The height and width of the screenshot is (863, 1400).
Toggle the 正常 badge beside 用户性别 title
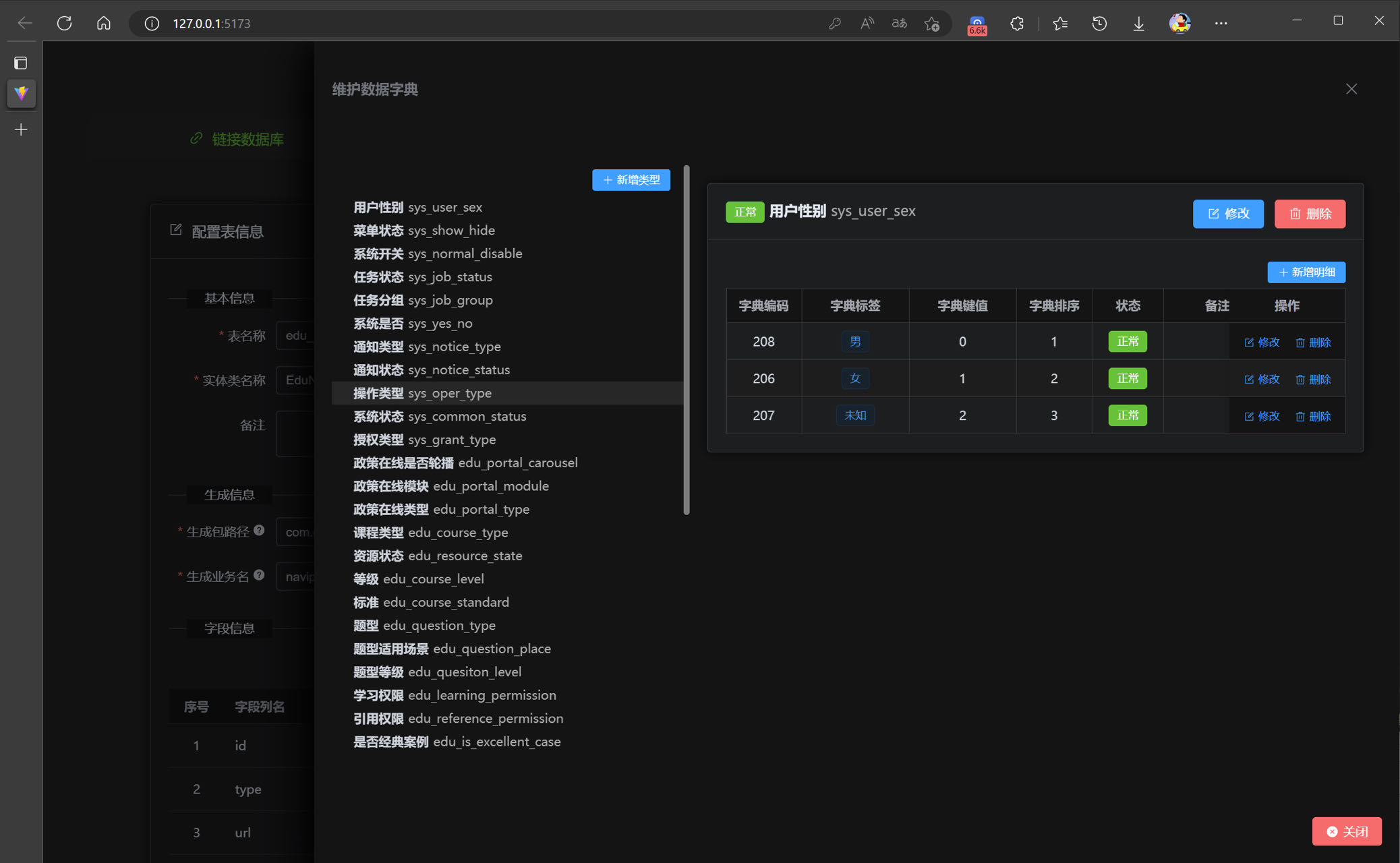745,212
